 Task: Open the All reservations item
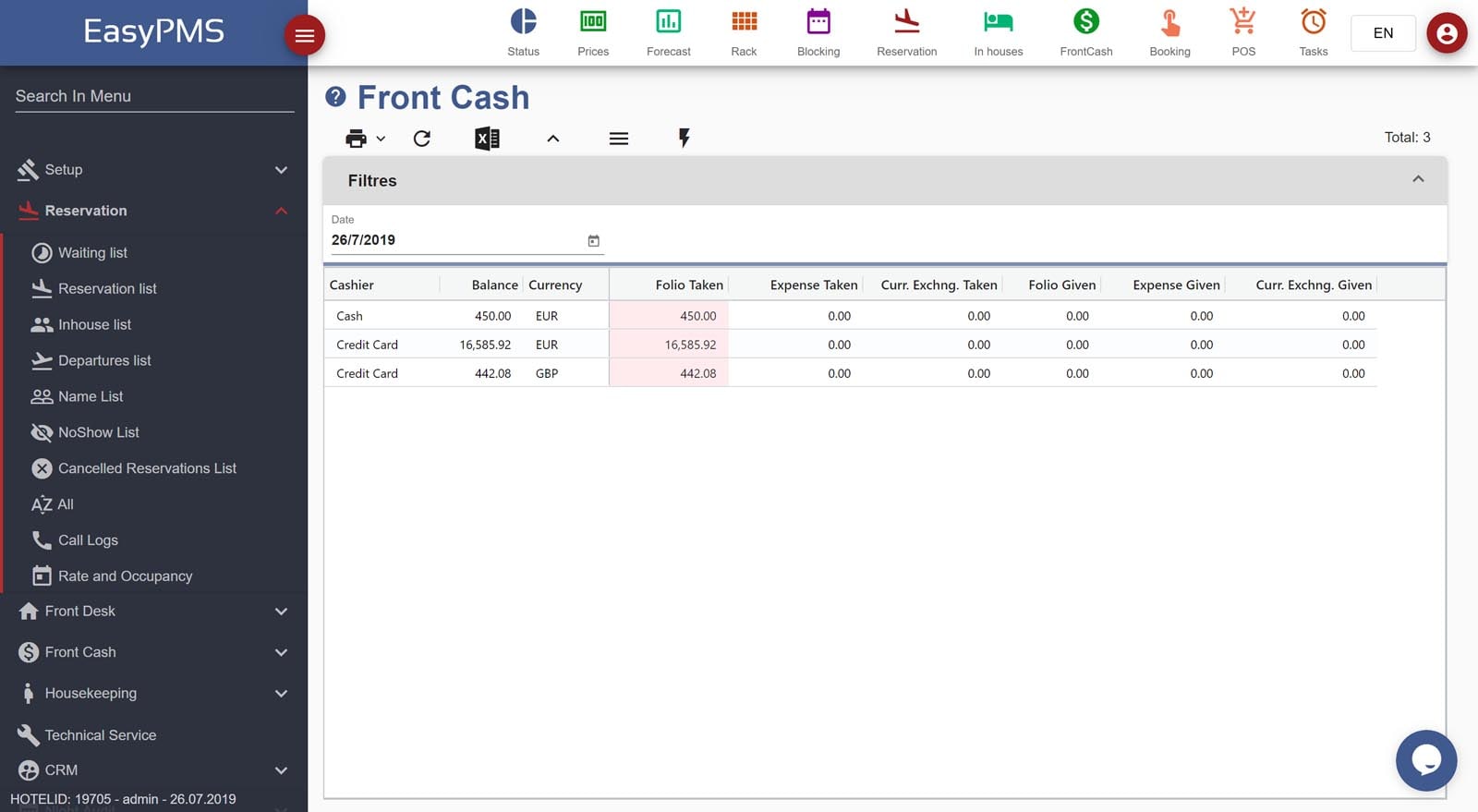click(65, 505)
